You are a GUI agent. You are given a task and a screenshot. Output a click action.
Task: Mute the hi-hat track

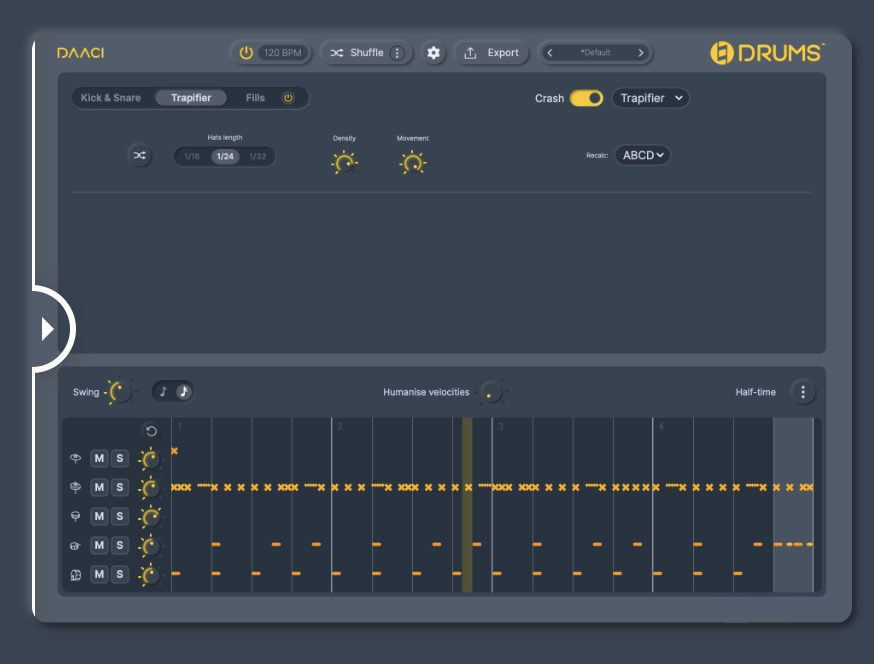99,488
